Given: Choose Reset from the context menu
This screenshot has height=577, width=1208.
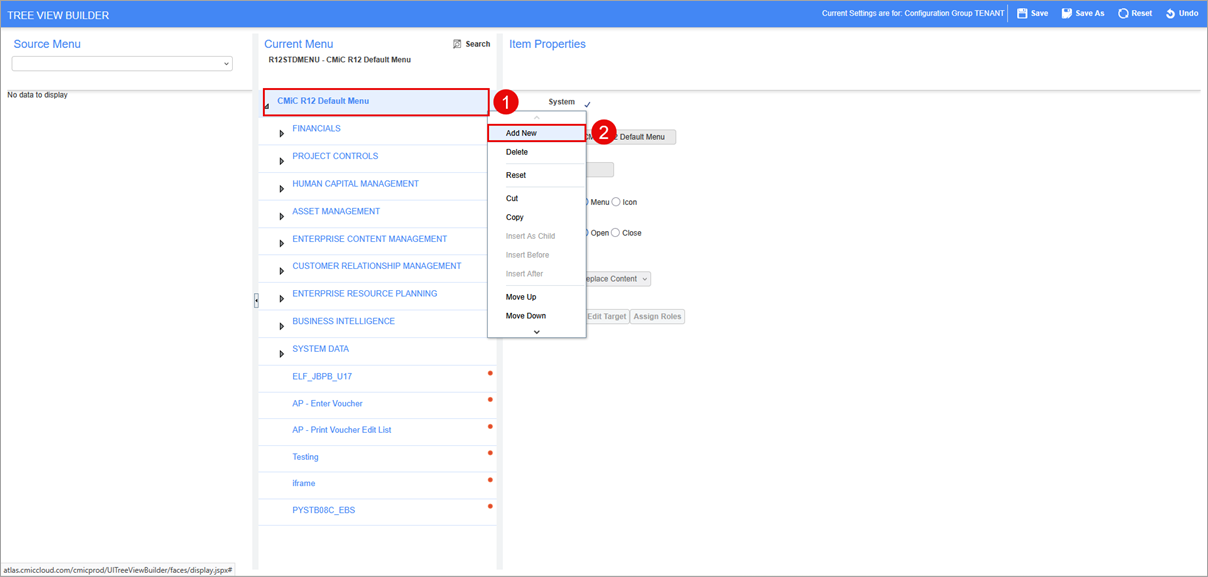Looking at the screenshot, I should (x=536, y=175).
